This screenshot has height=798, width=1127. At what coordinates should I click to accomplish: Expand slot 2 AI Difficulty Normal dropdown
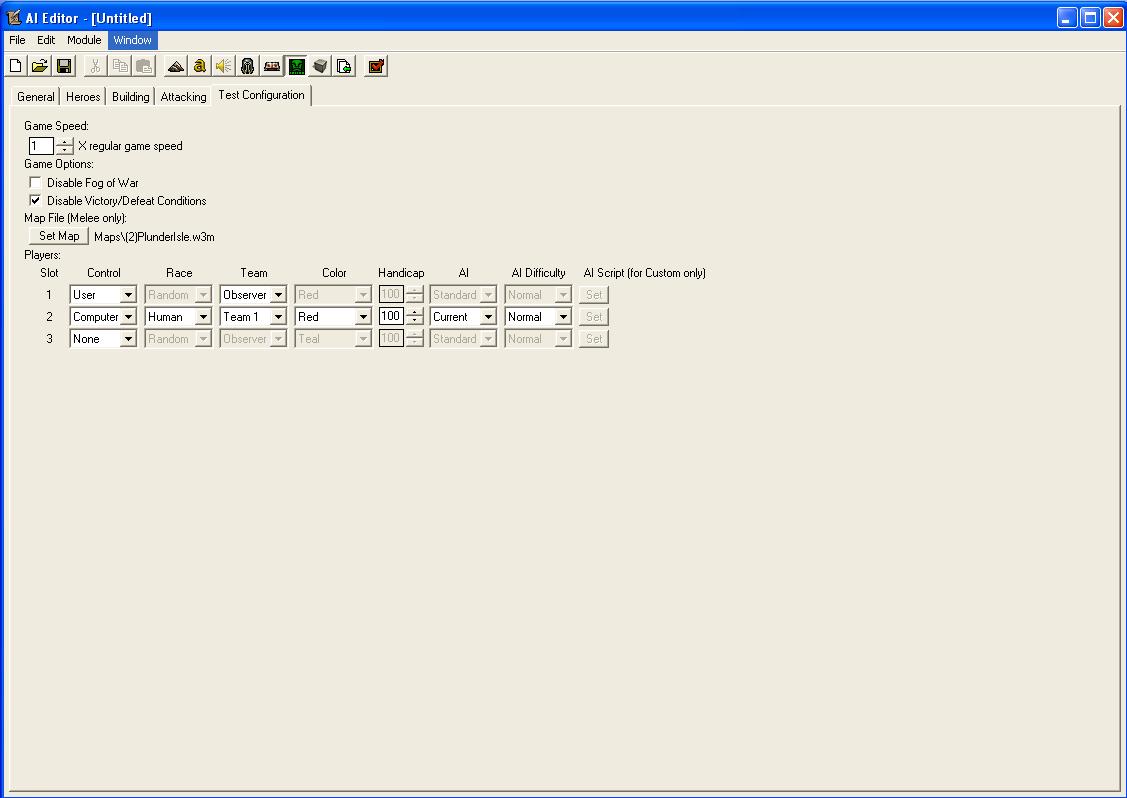[538, 317]
